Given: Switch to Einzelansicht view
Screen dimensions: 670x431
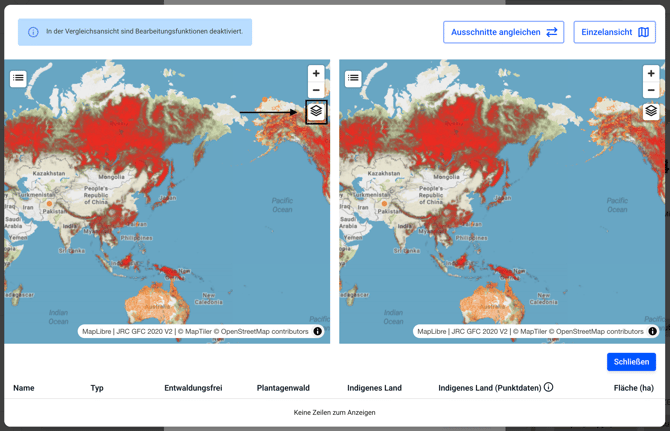Looking at the screenshot, I should click(614, 32).
